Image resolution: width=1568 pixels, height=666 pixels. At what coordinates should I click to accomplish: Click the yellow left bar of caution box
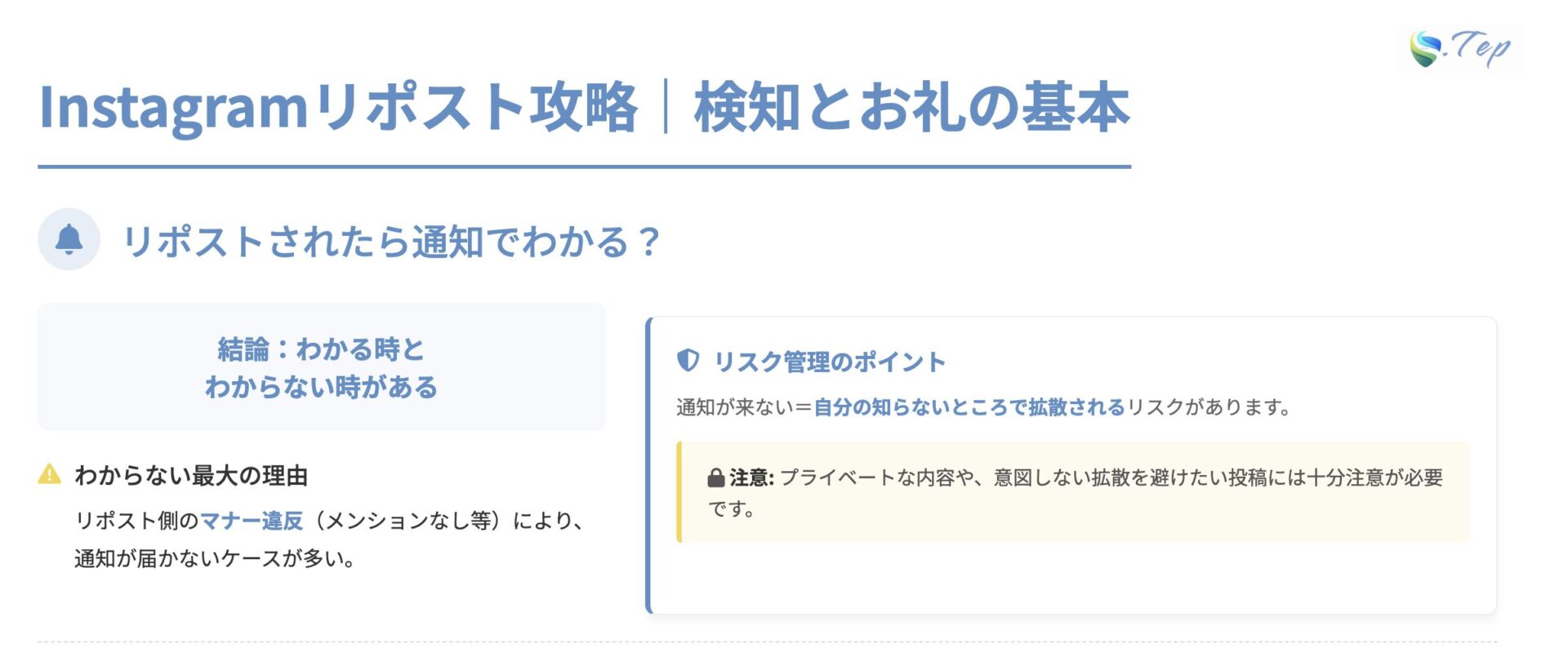tap(679, 492)
